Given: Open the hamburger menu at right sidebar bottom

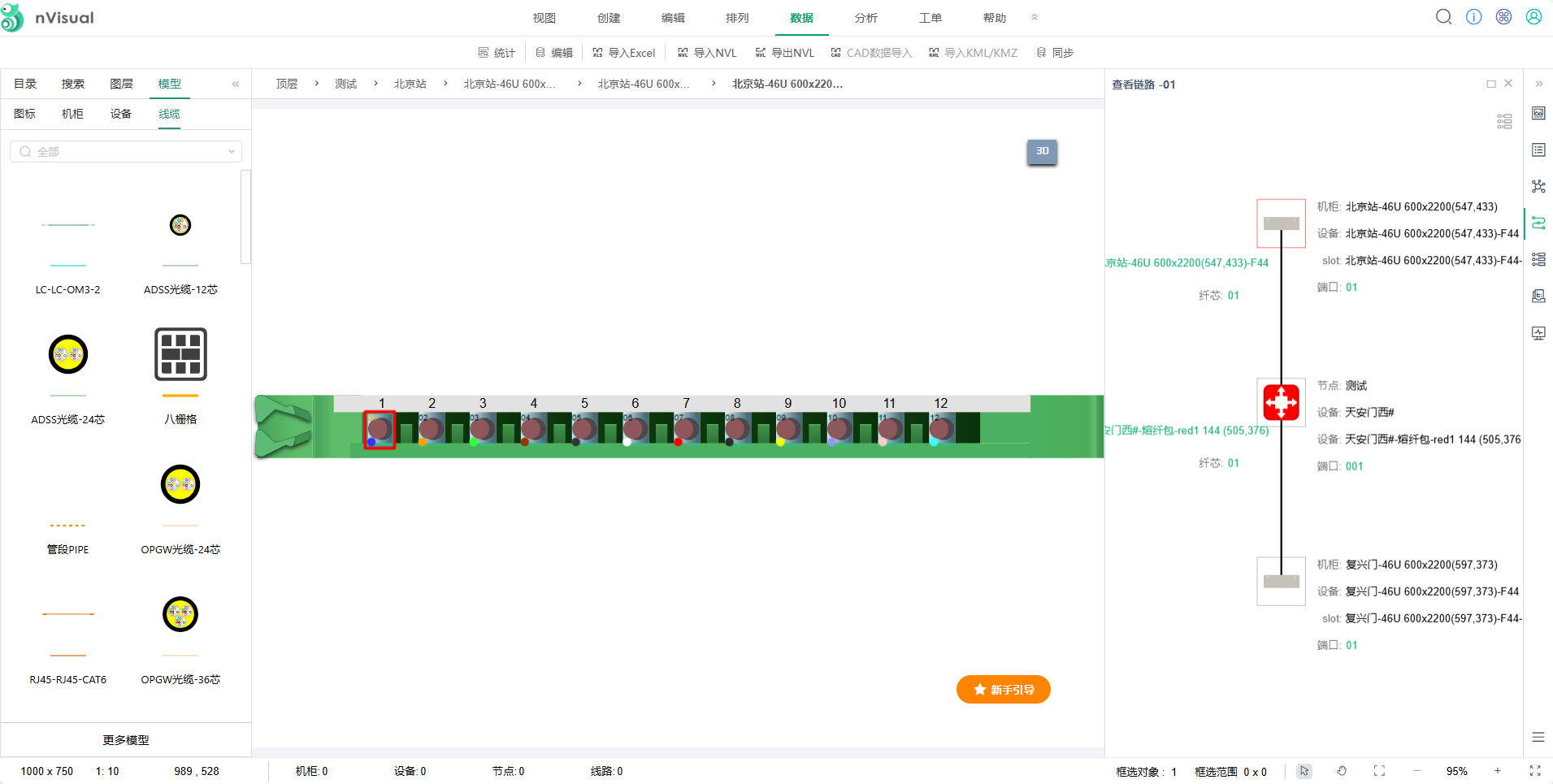Looking at the screenshot, I should pos(1538,737).
